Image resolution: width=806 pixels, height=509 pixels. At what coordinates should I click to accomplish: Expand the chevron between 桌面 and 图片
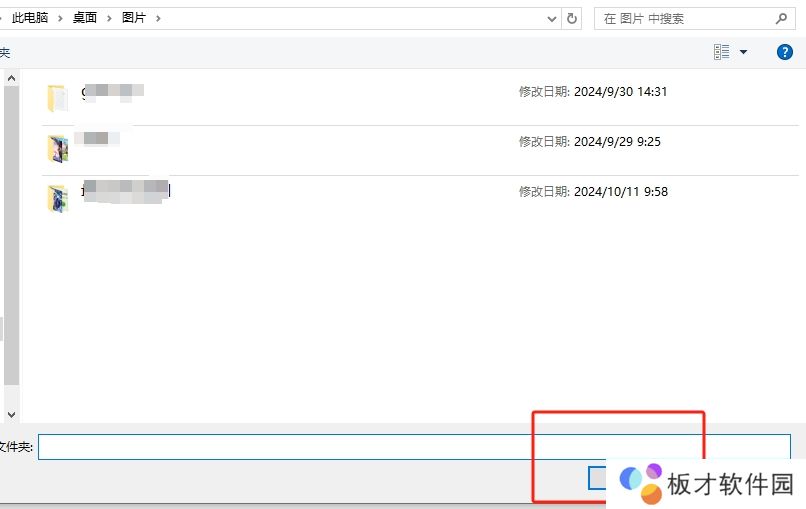[x=110, y=18]
